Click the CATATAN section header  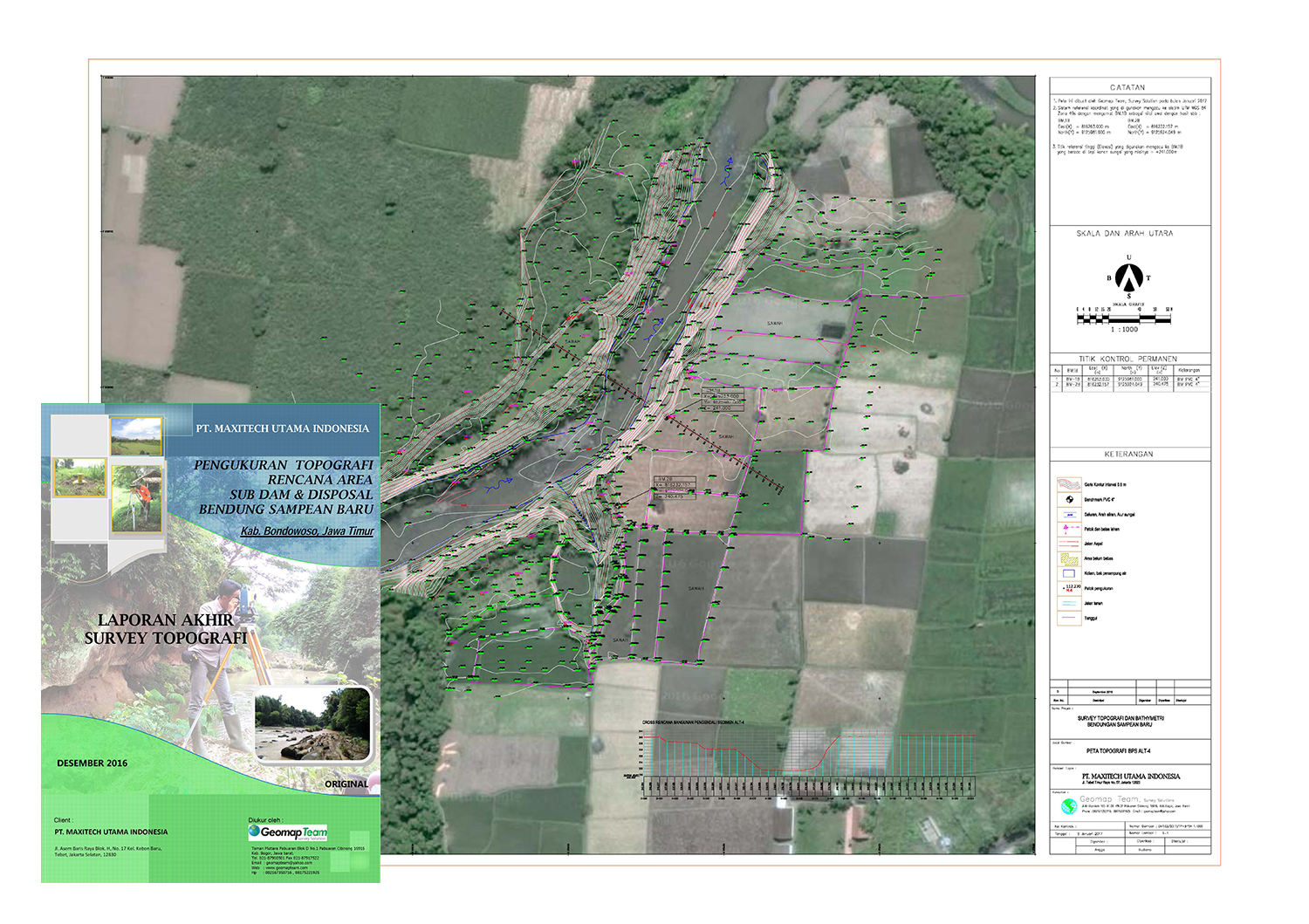point(1128,87)
